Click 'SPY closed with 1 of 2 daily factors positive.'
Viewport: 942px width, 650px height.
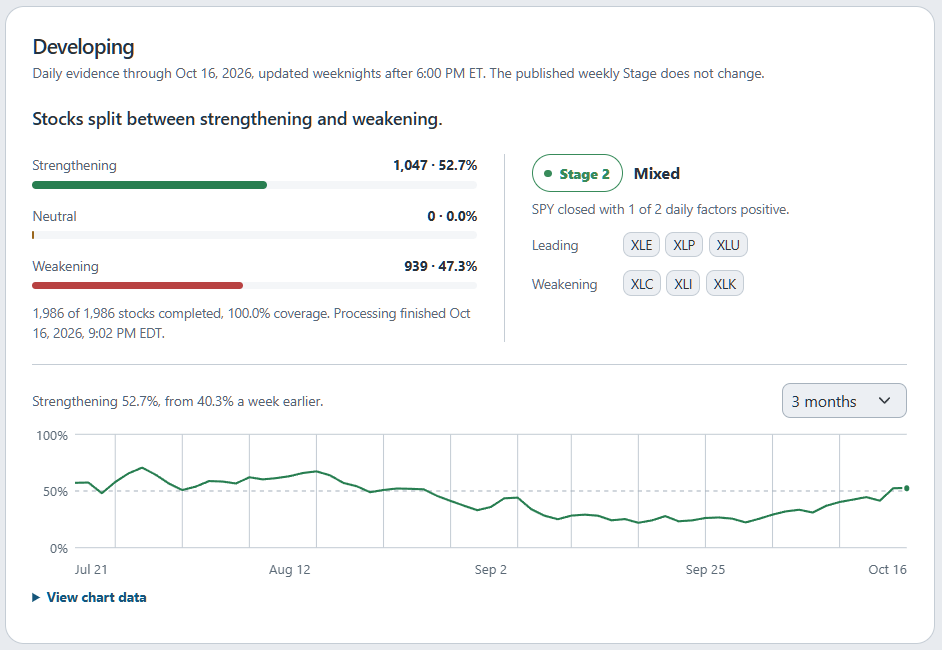click(660, 209)
